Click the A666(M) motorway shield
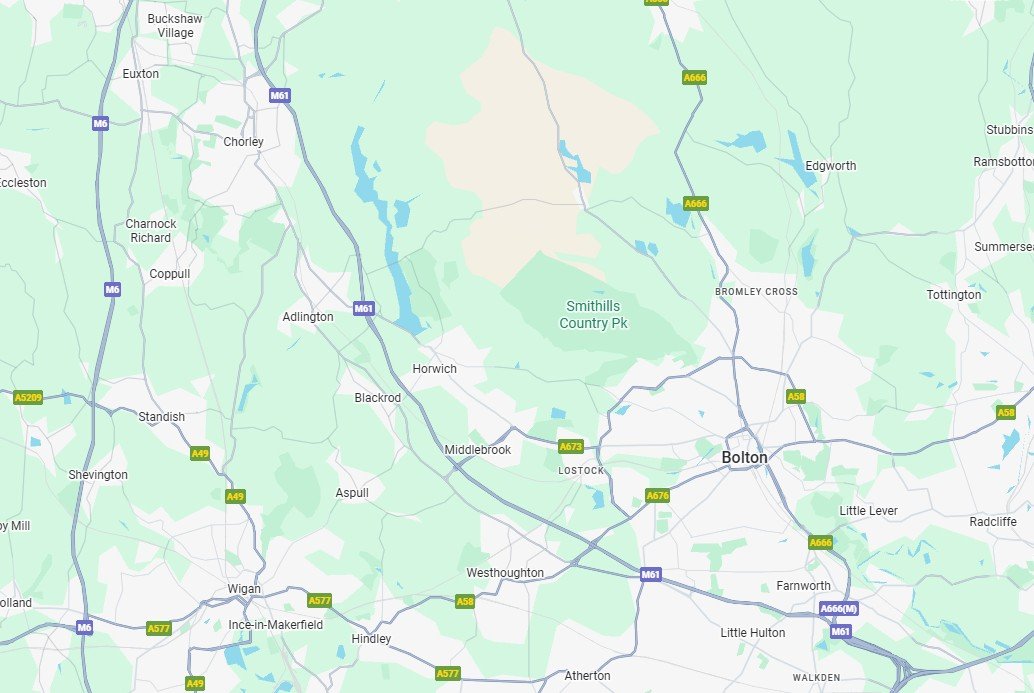1034x693 pixels. click(839, 609)
